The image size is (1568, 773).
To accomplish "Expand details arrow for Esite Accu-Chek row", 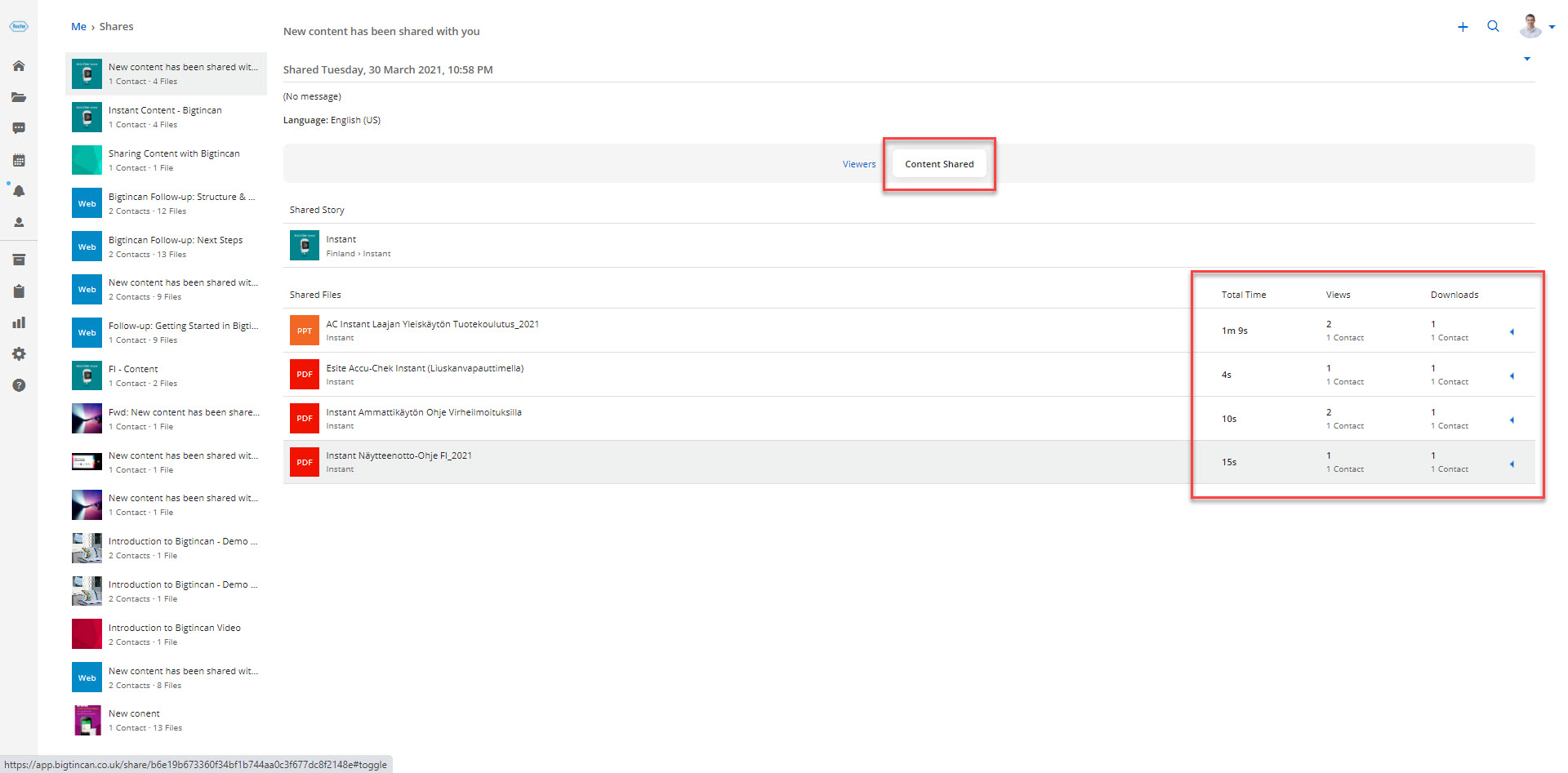I will [1512, 375].
